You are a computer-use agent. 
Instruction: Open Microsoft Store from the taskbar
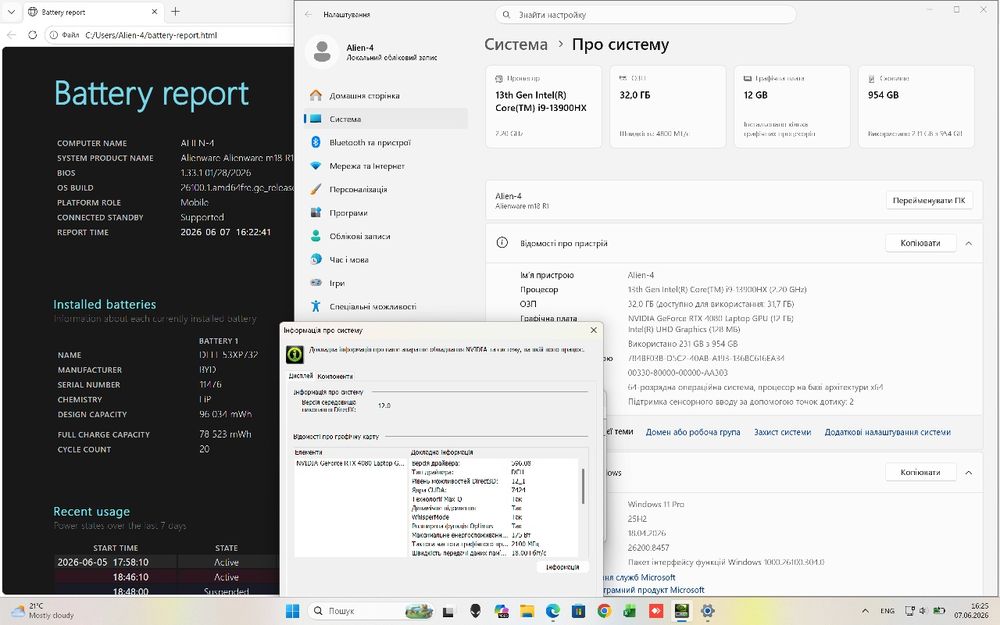coord(578,611)
